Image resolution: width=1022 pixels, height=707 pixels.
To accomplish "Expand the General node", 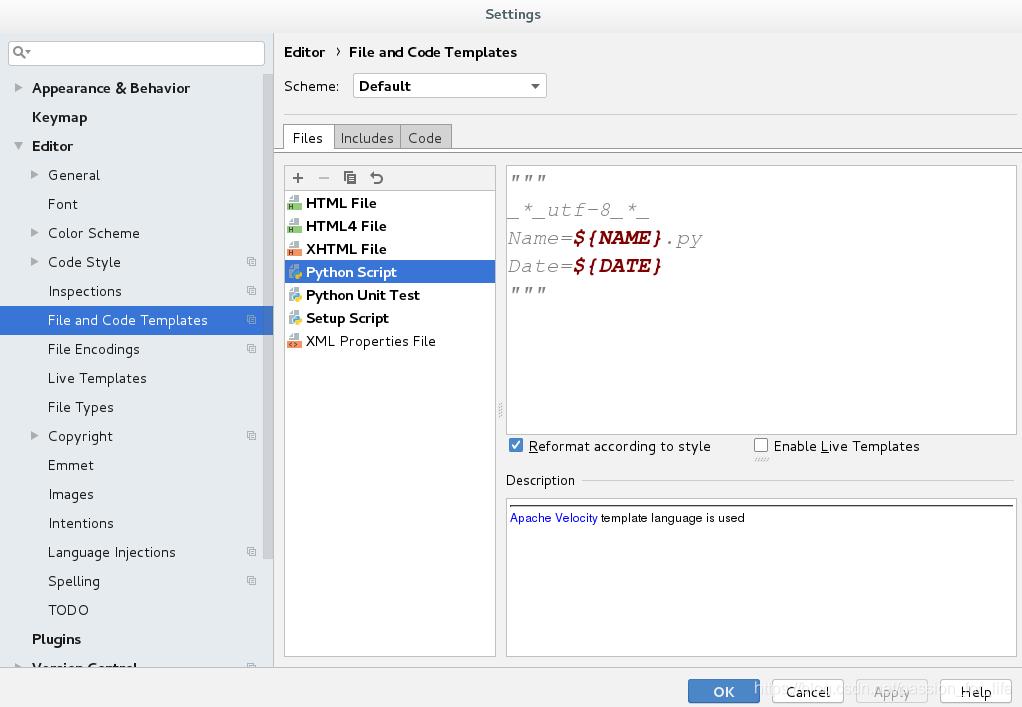I will 35,175.
